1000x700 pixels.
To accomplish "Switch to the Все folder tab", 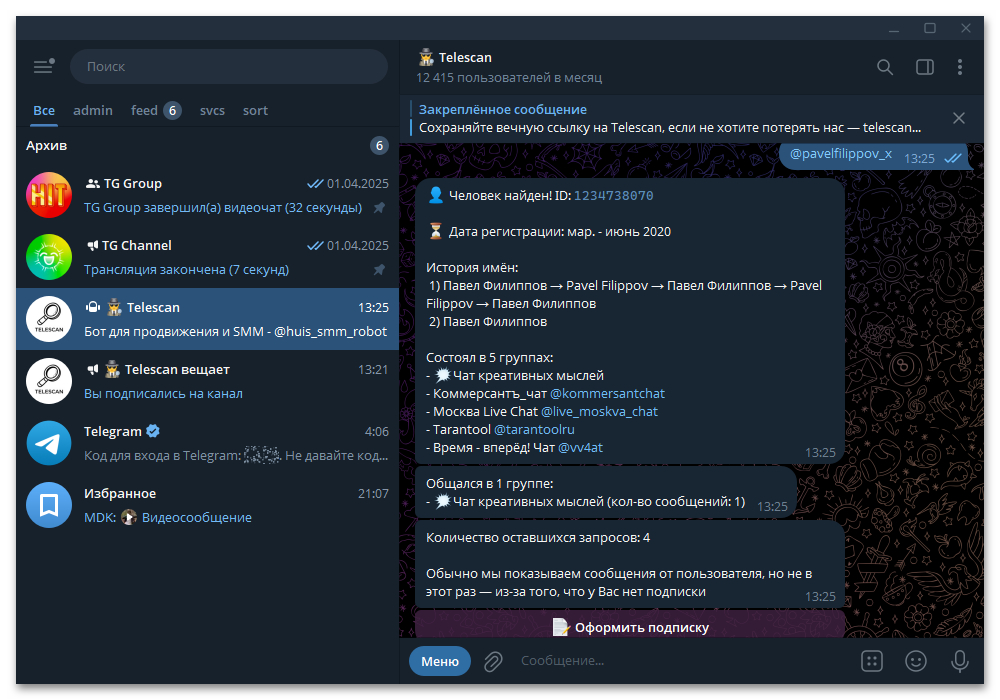I will pos(44,110).
